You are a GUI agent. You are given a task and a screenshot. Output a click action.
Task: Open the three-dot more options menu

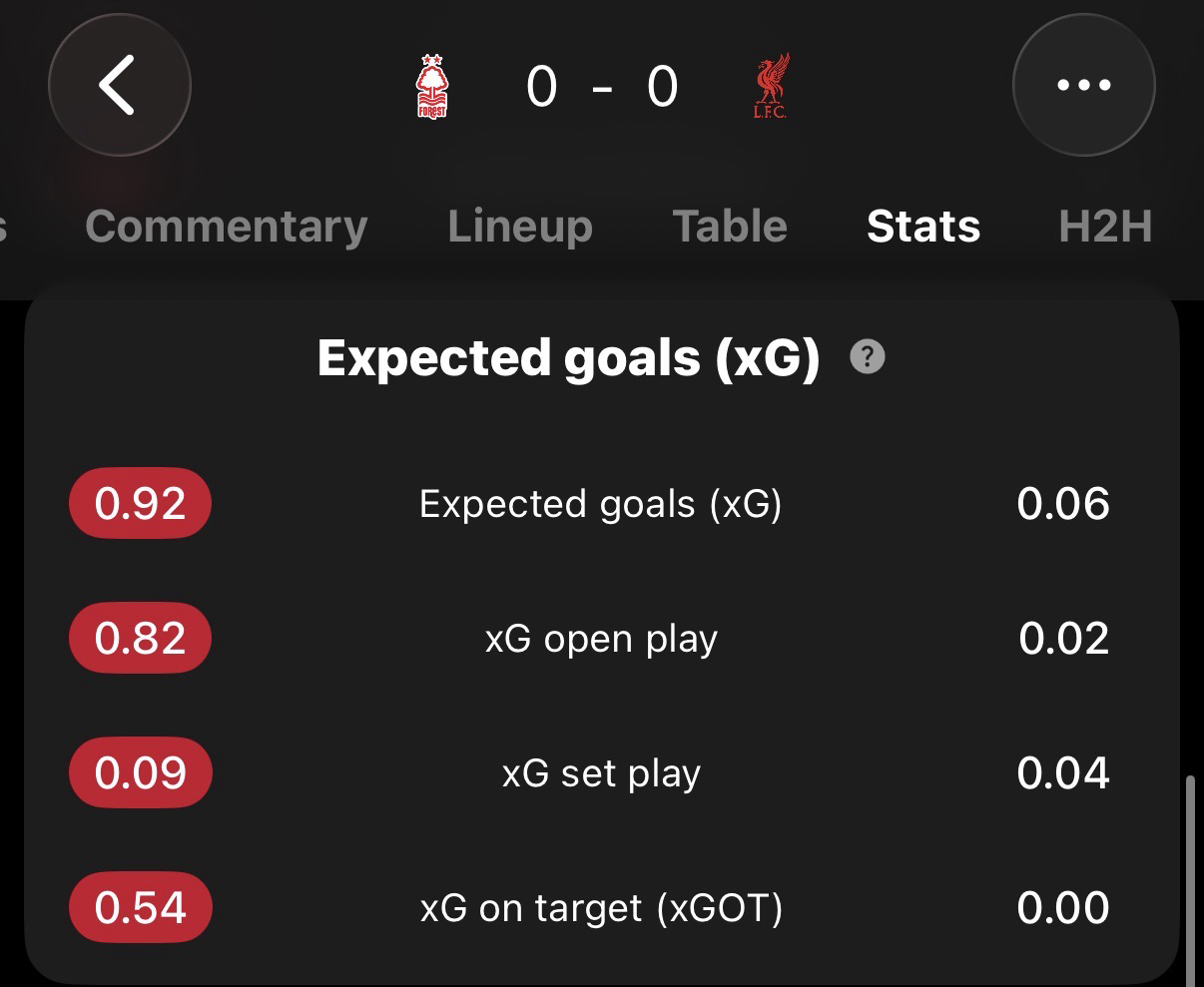[x=1083, y=86]
